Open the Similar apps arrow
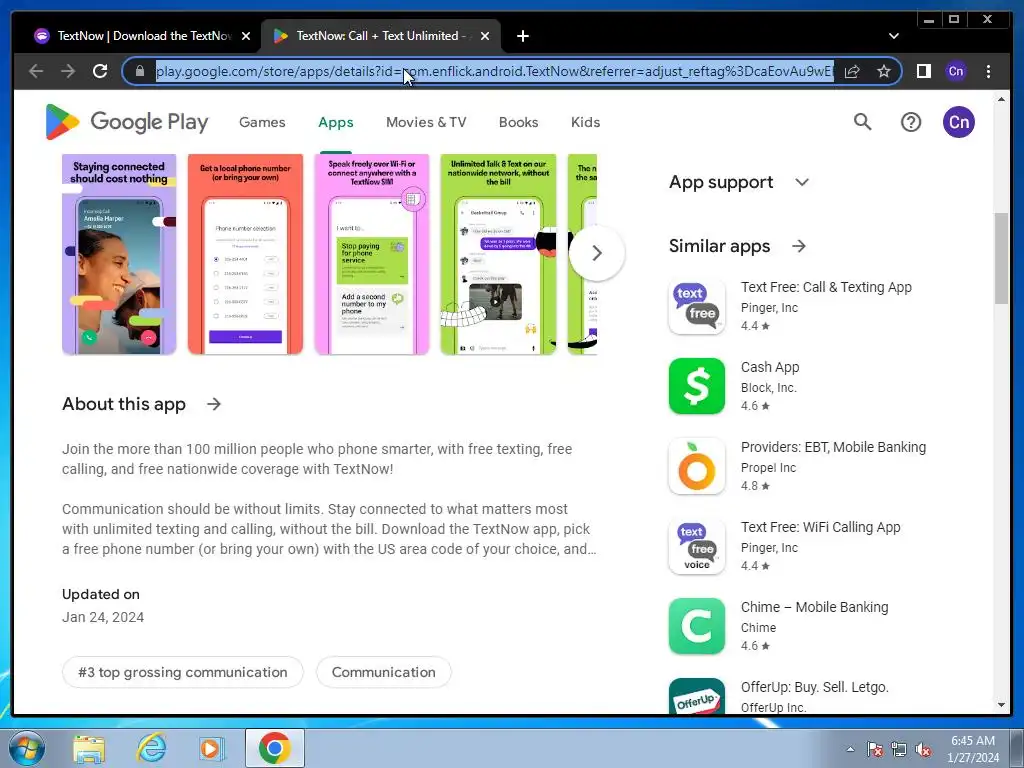1024x768 pixels. click(798, 246)
